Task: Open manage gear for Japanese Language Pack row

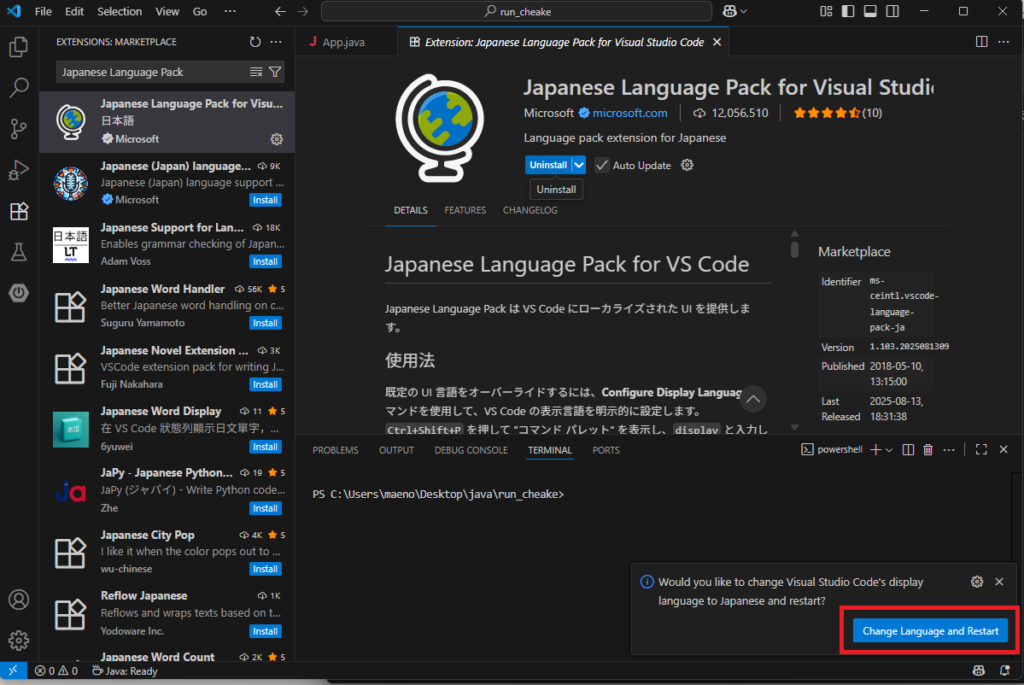Action: [277, 139]
